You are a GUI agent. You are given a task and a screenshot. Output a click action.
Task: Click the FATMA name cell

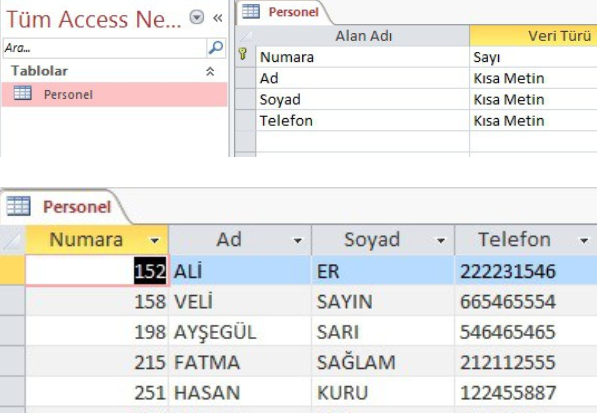point(240,362)
